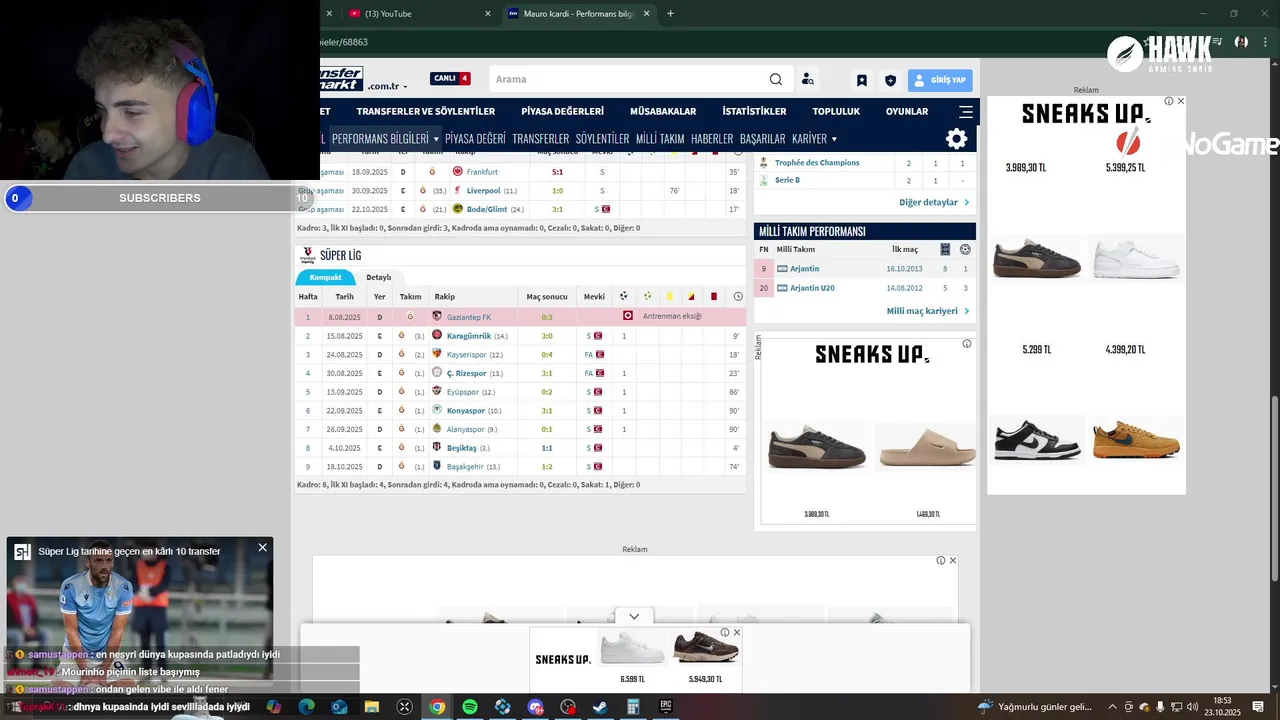Click the ad info icon on right Sneaks Up ad

click(x=1169, y=101)
